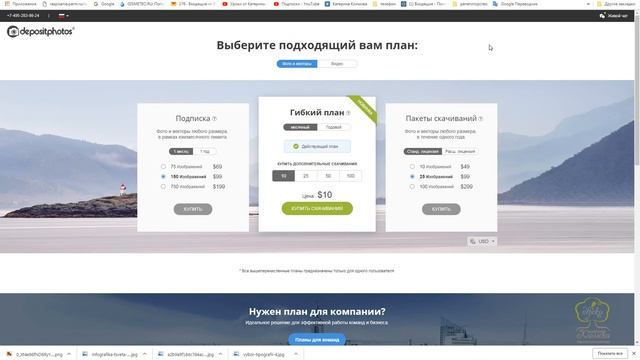The height and width of the screenshot is (360, 640).
Task: Expand menu for third downloaded jpg file
Action: (x=220, y=354)
